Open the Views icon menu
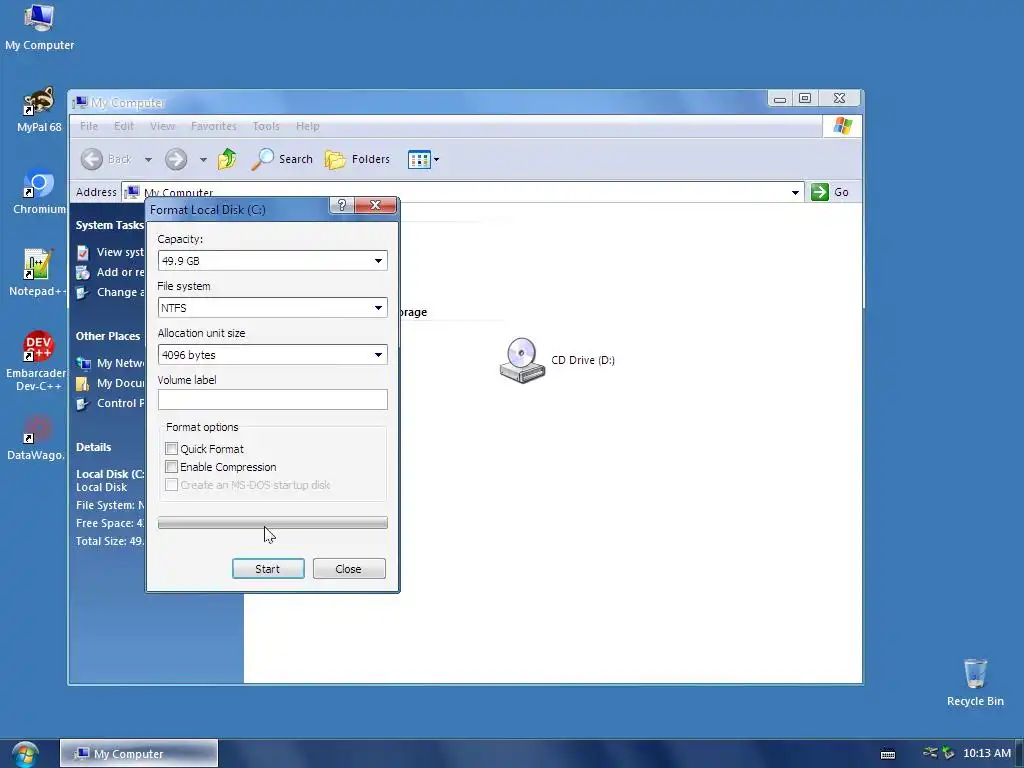This screenshot has width=1024, height=768. tap(423, 159)
